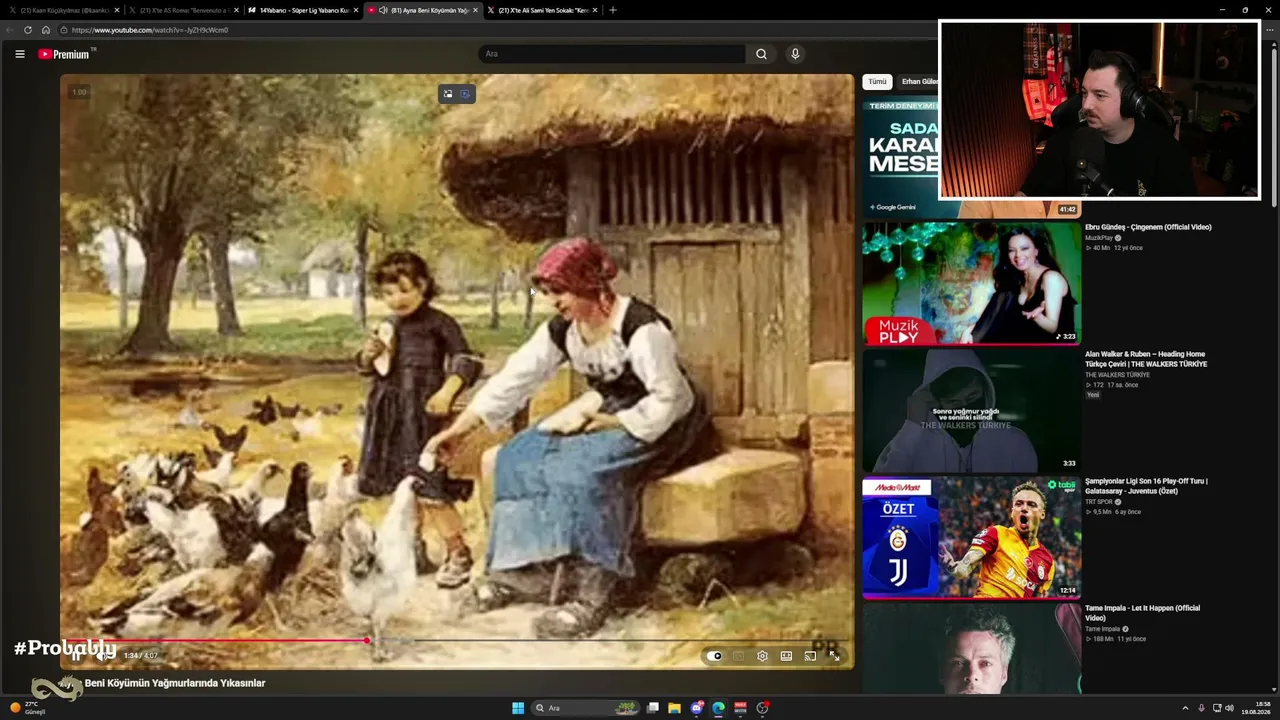
Task: Open the Galatasaray Juventus özet thumbnail
Action: click(x=972, y=538)
